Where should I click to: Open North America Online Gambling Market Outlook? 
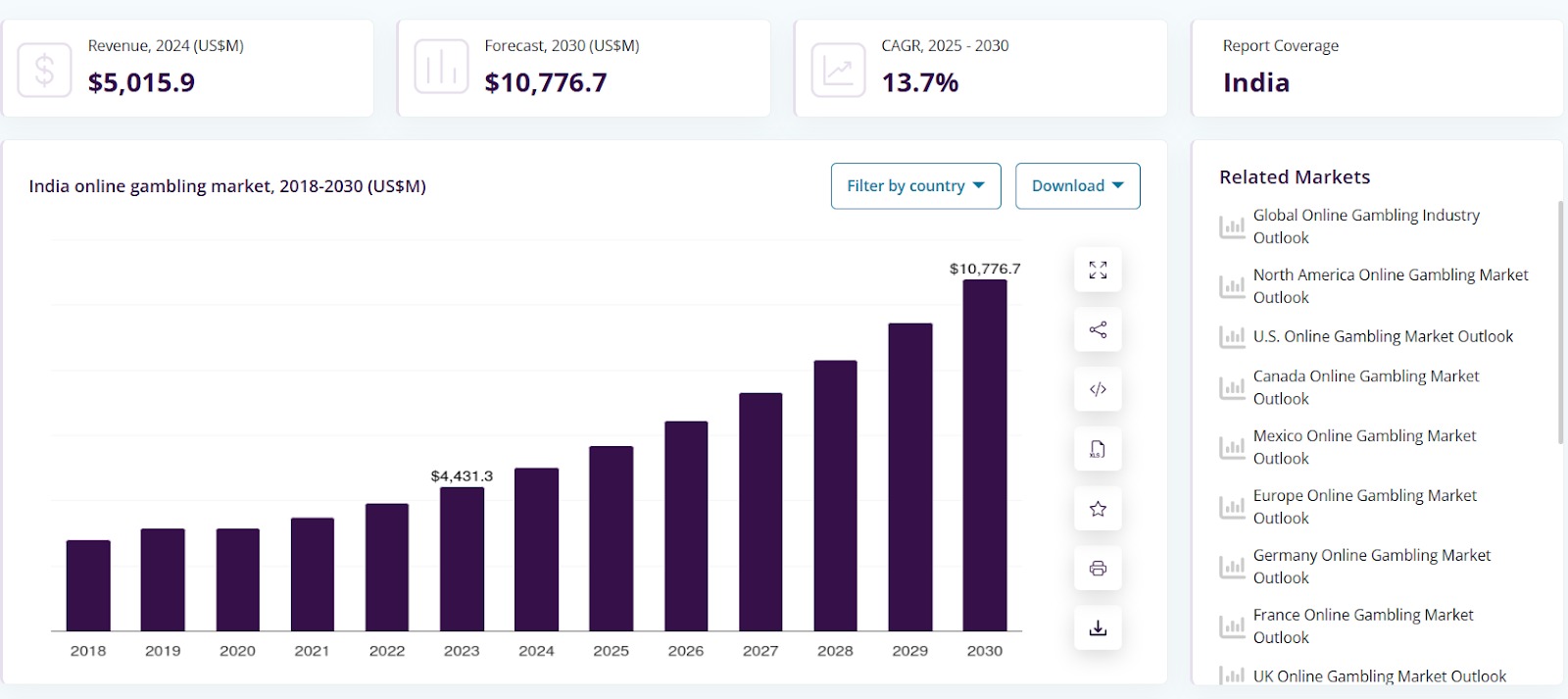click(x=1391, y=286)
